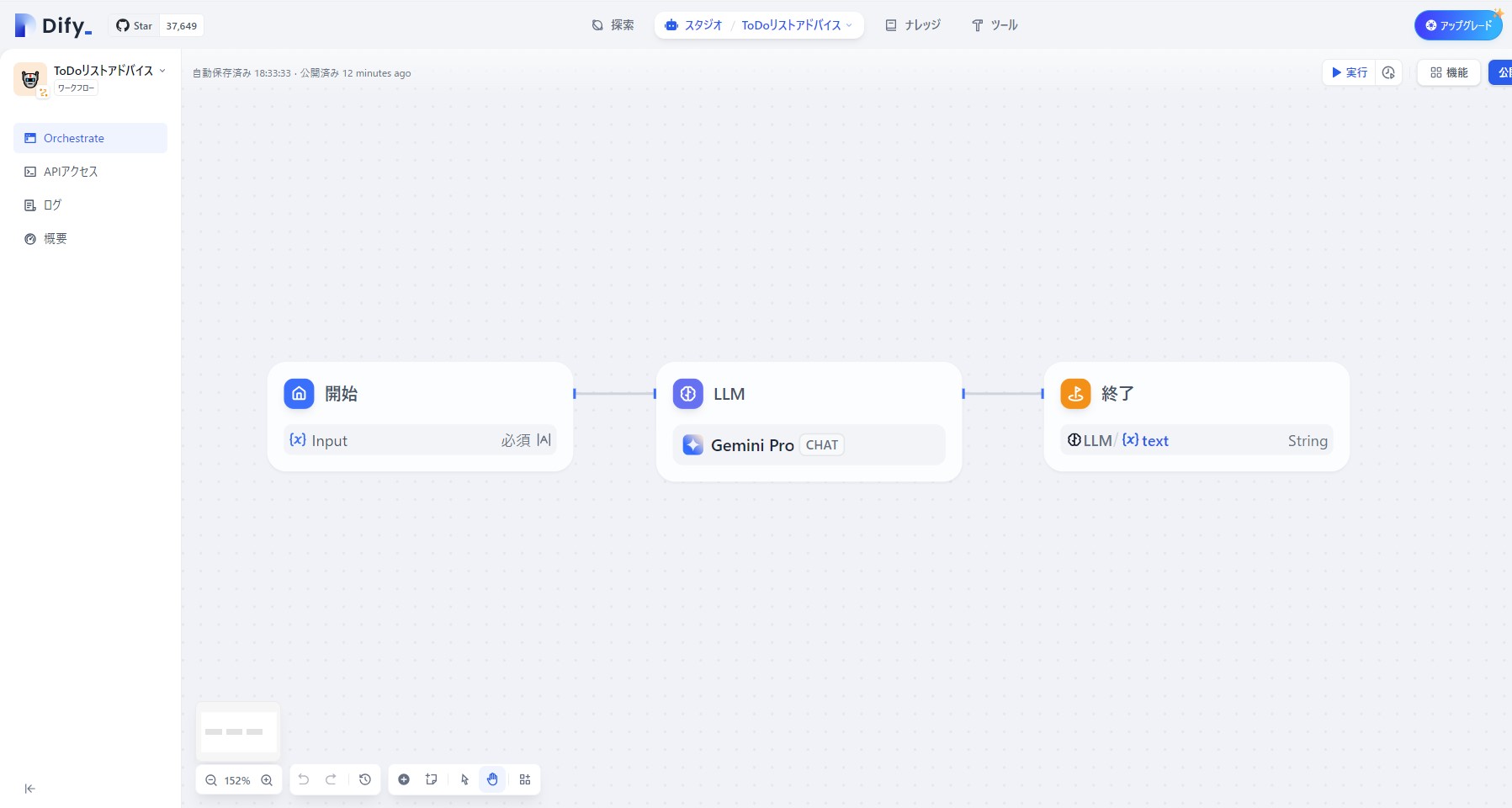
Task: Add a note with sticky-note icon
Action: tap(432, 779)
